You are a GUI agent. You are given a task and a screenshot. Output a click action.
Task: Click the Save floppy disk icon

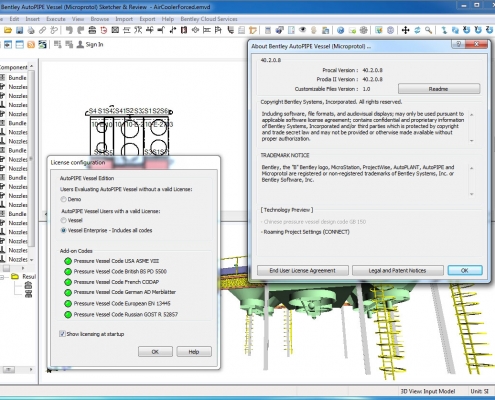point(19,30)
